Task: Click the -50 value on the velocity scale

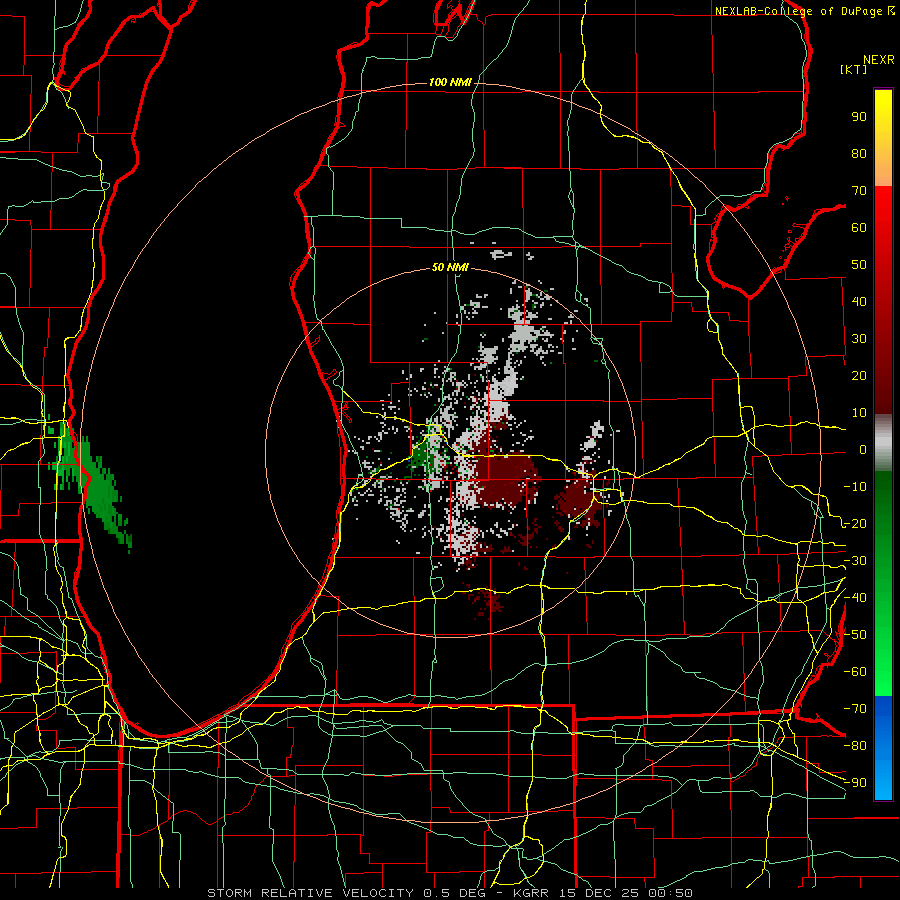Action: point(855,635)
